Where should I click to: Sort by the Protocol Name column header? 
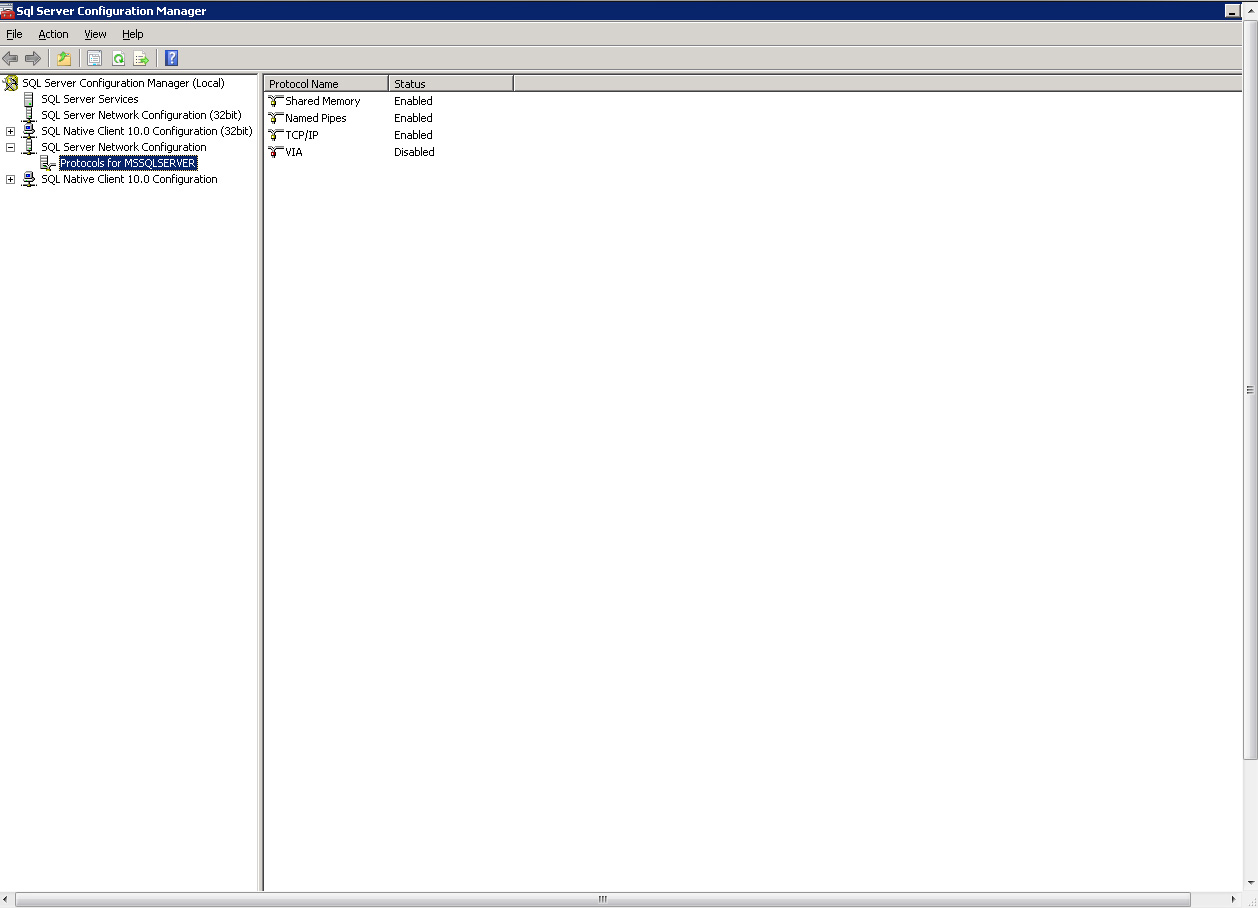(326, 84)
